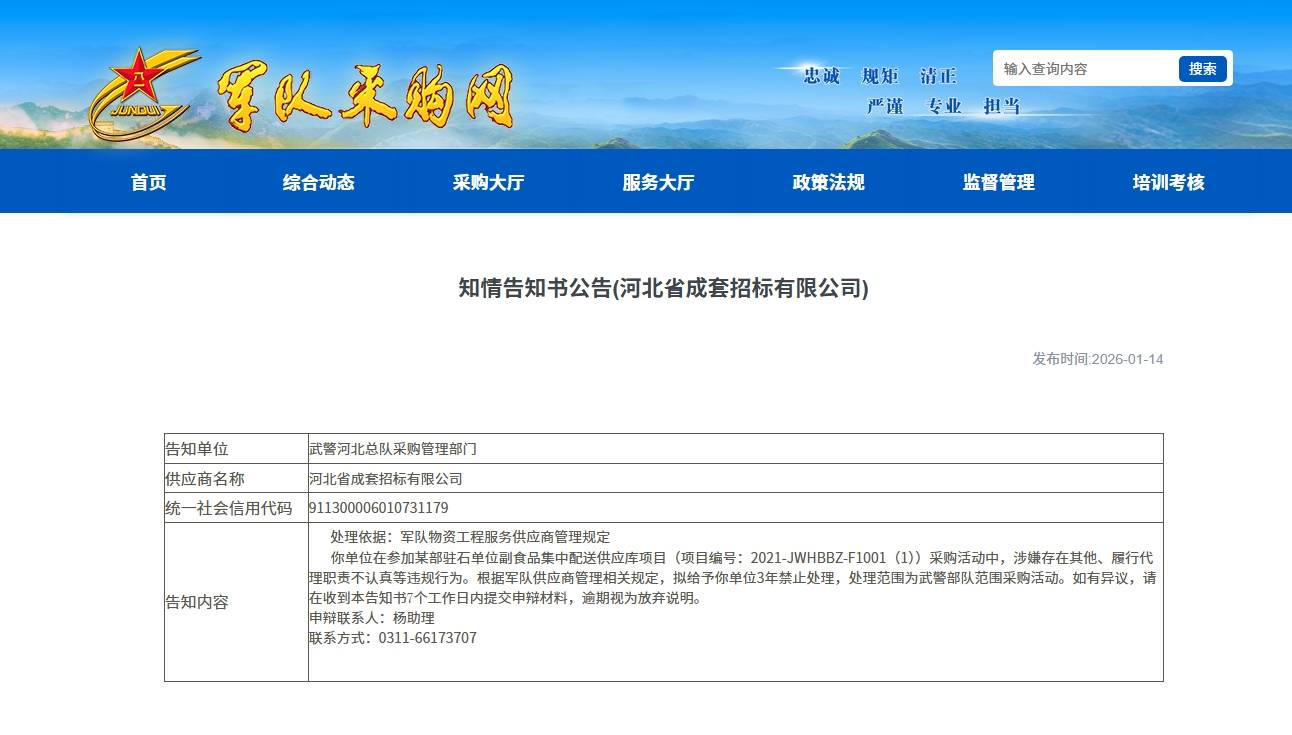Navigate to 政策法规 section
The image size is (1292, 735).
828,182
